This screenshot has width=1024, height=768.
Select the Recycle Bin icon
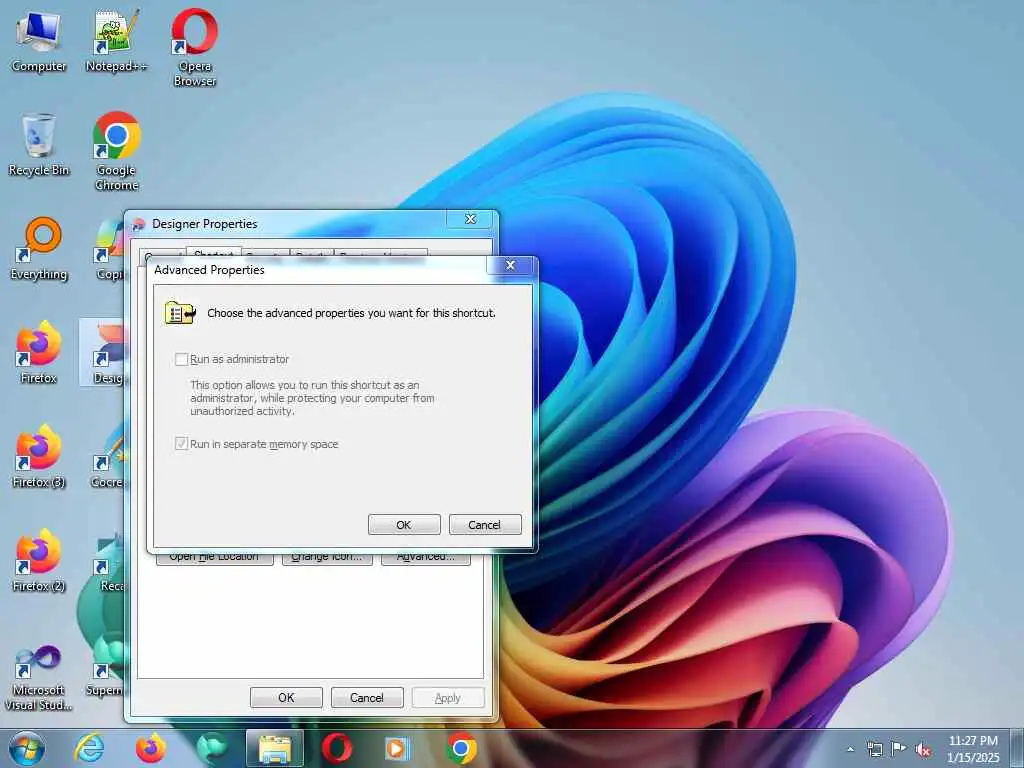pyautogui.click(x=39, y=144)
